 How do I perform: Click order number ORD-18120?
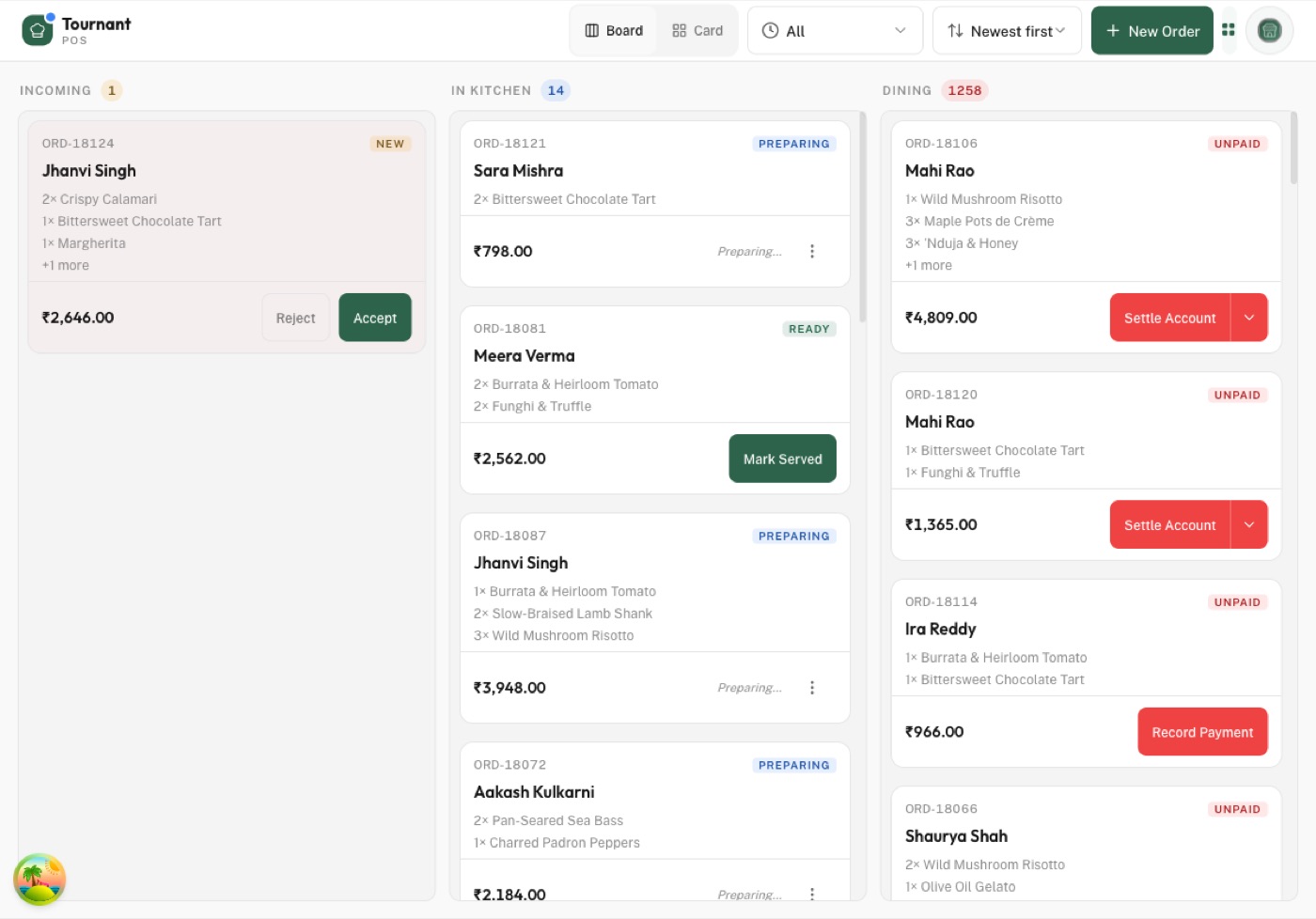941,395
